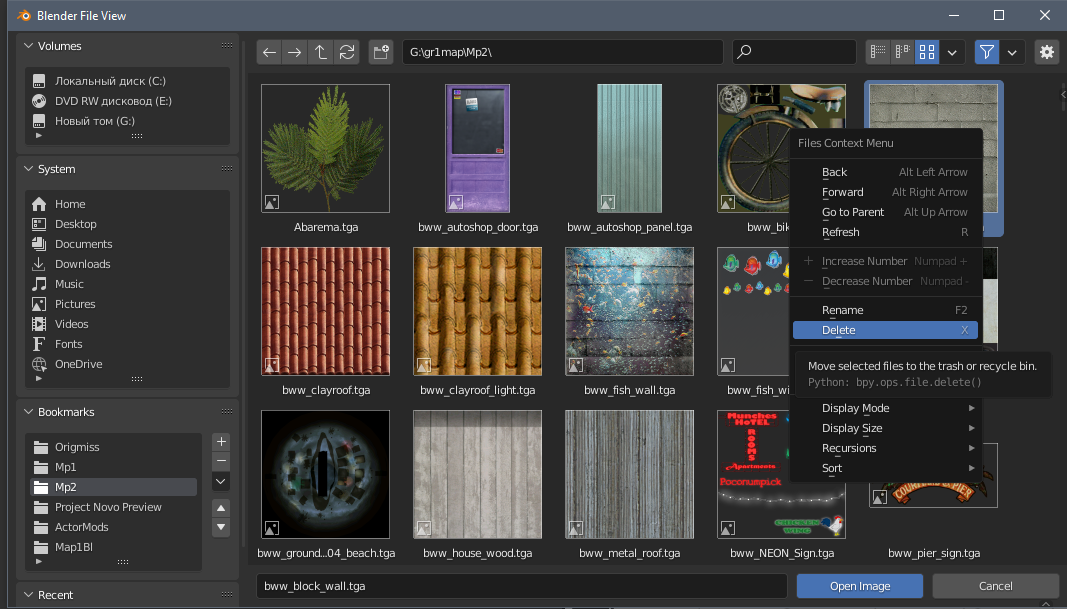This screenshot has width=1067, height=609.
Task: Expand the Recent panel
Action: point(29,595)
